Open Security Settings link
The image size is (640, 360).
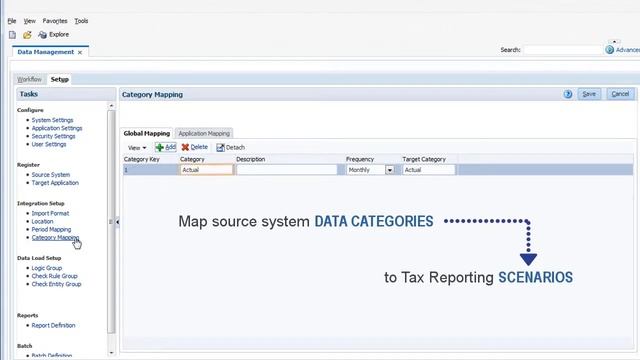click(53, 136)
